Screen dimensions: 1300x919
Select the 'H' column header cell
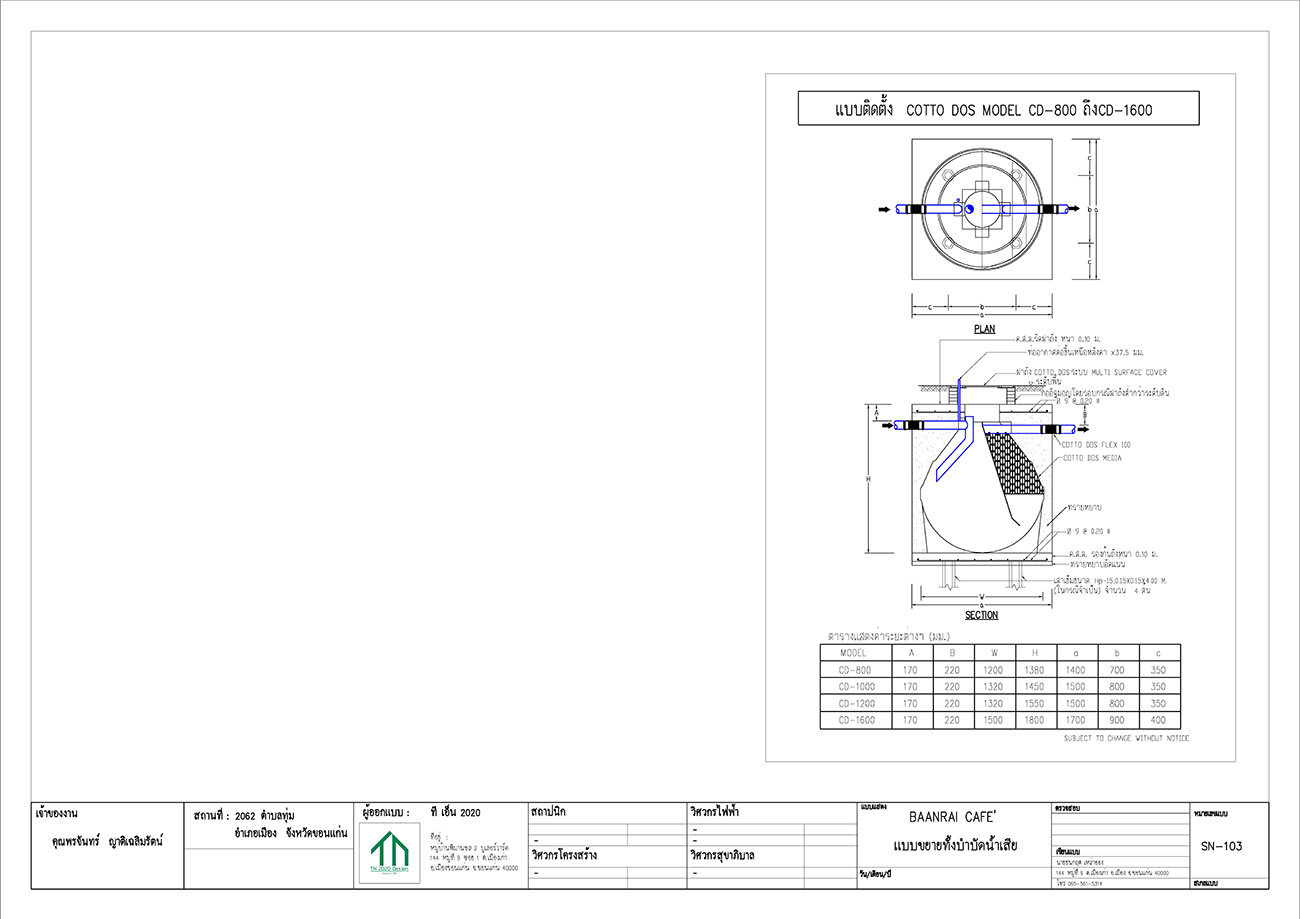[1034, 652]
